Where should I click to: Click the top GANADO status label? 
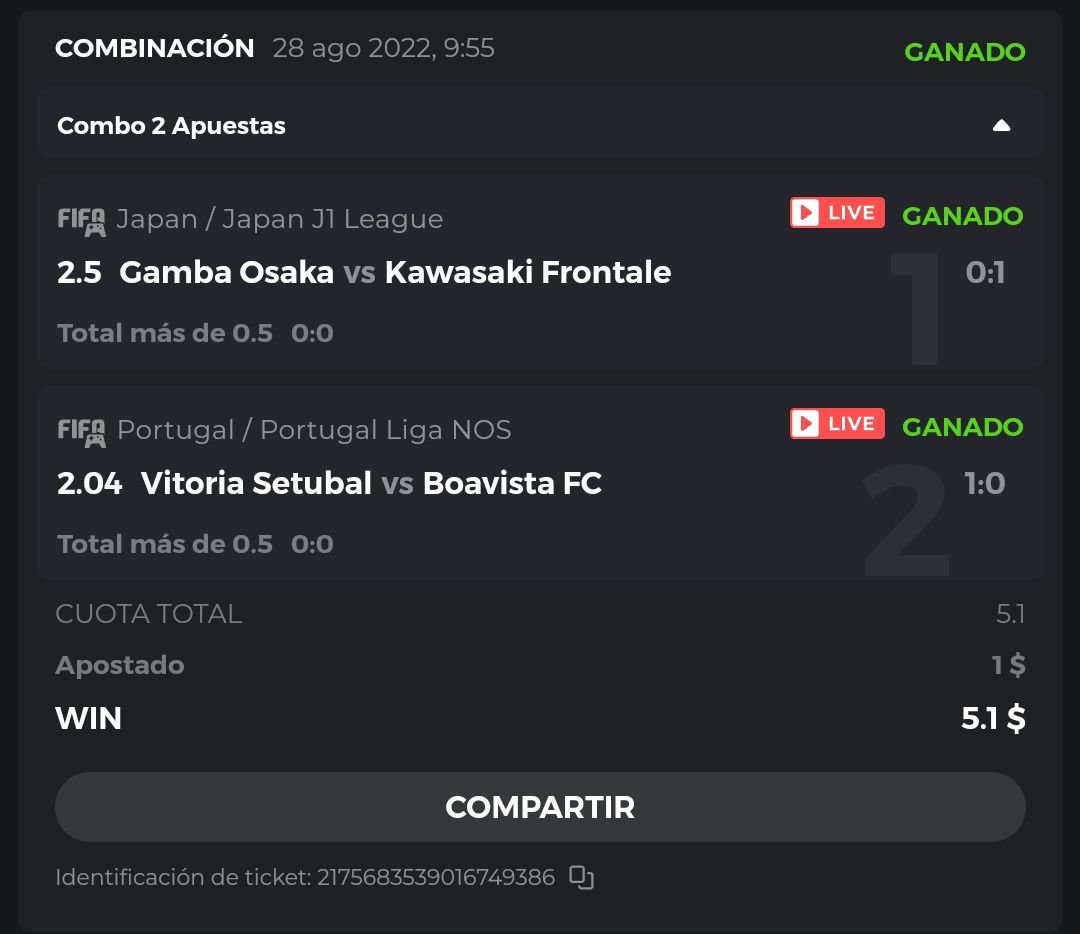pyautogui.click(x=964, y=52)
